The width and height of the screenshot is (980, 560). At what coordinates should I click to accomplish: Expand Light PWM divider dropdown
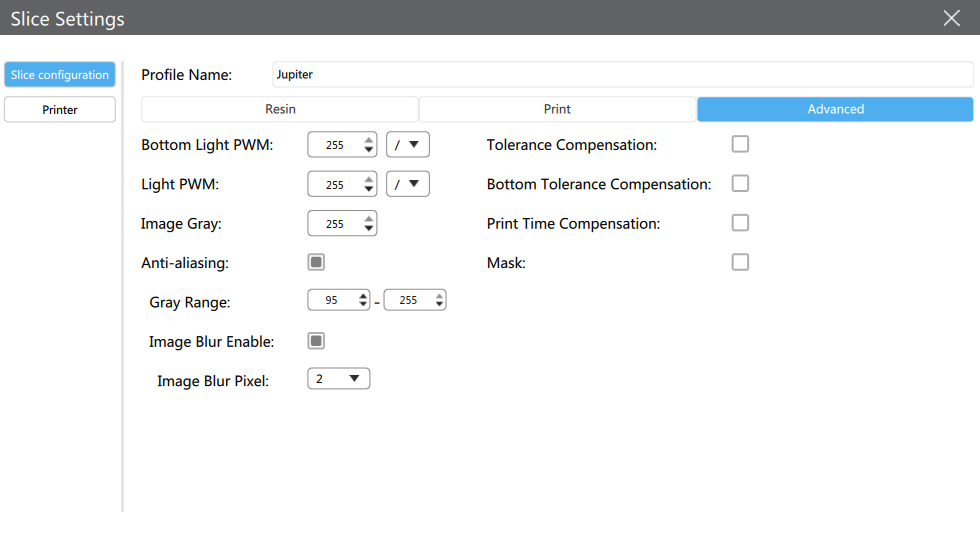coord(408,184)
